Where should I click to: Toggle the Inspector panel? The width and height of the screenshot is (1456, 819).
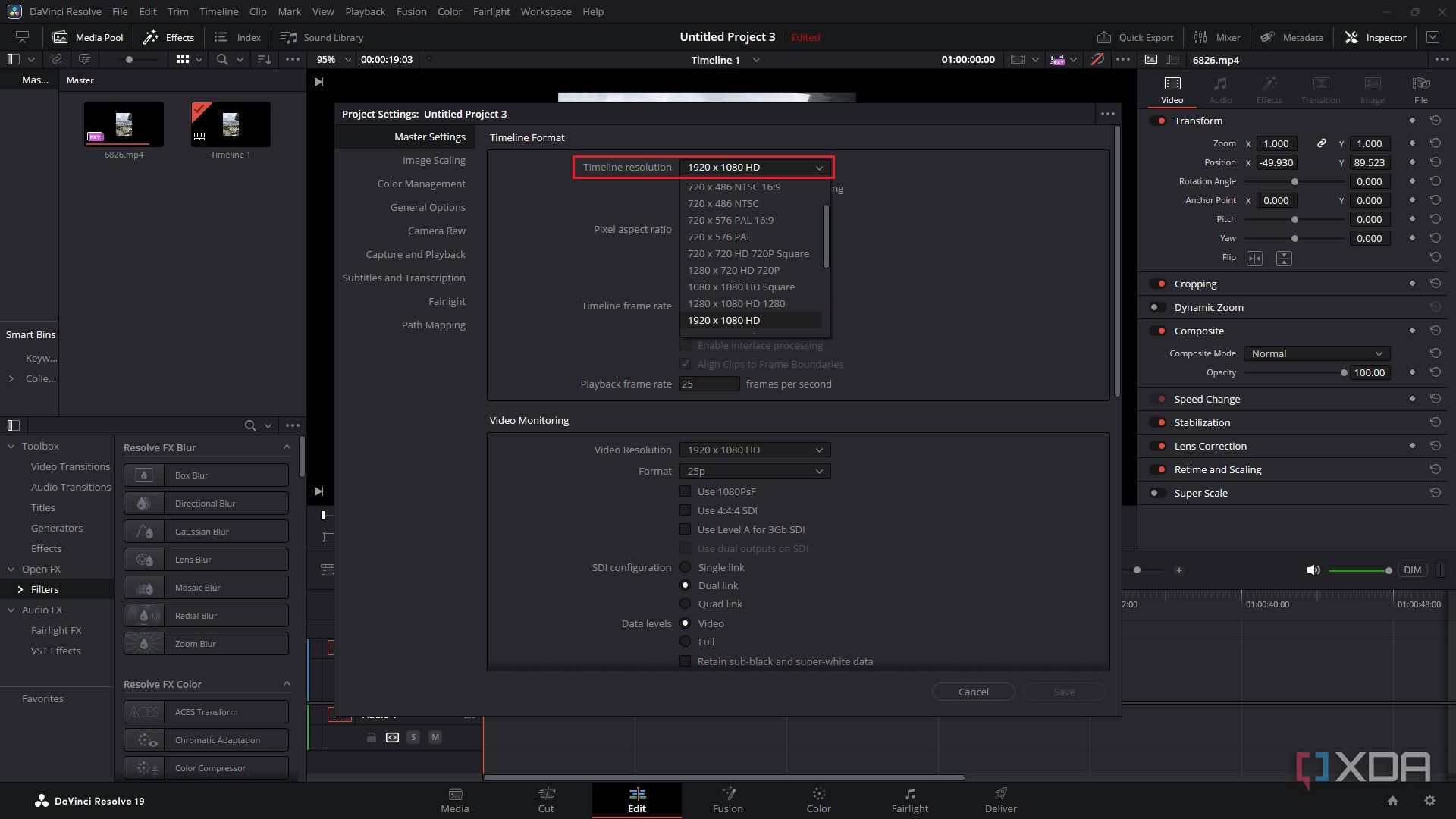[x=1375, y=37]
